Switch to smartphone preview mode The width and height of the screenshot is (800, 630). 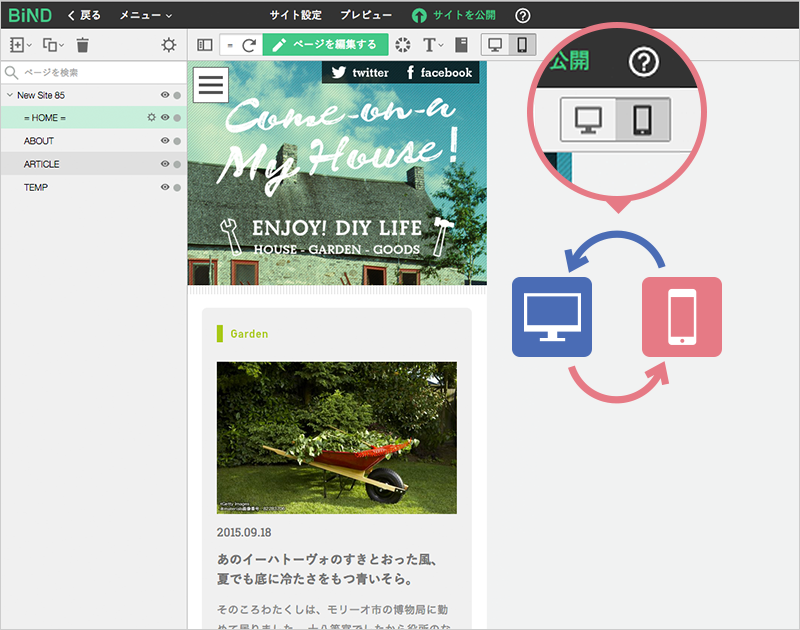(522, 45)
